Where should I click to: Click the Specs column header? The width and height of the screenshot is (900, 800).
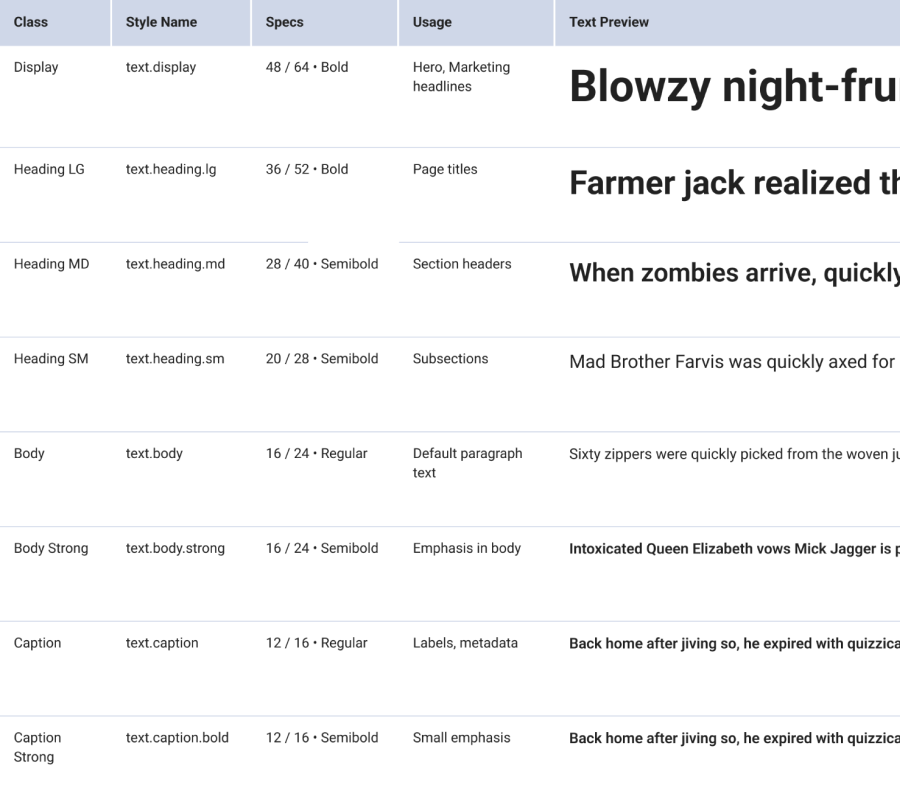(x=284, y=22)
